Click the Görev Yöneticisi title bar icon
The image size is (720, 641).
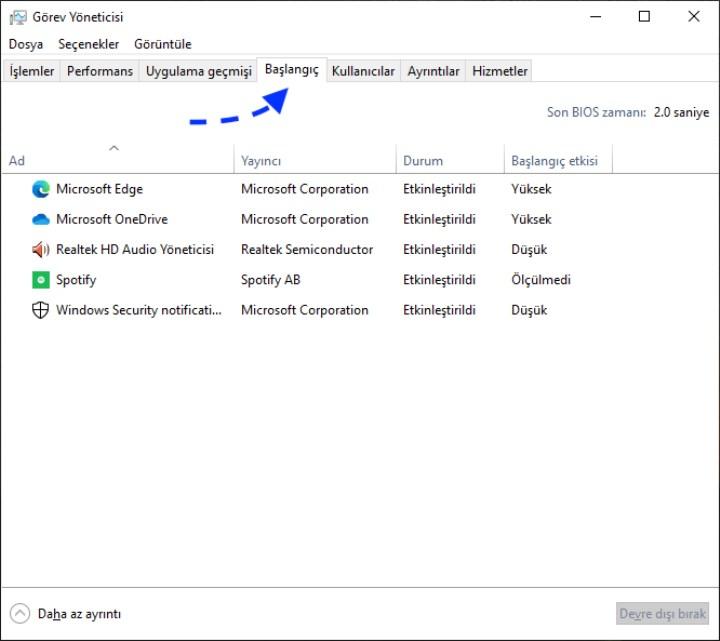tap(18, 17)
